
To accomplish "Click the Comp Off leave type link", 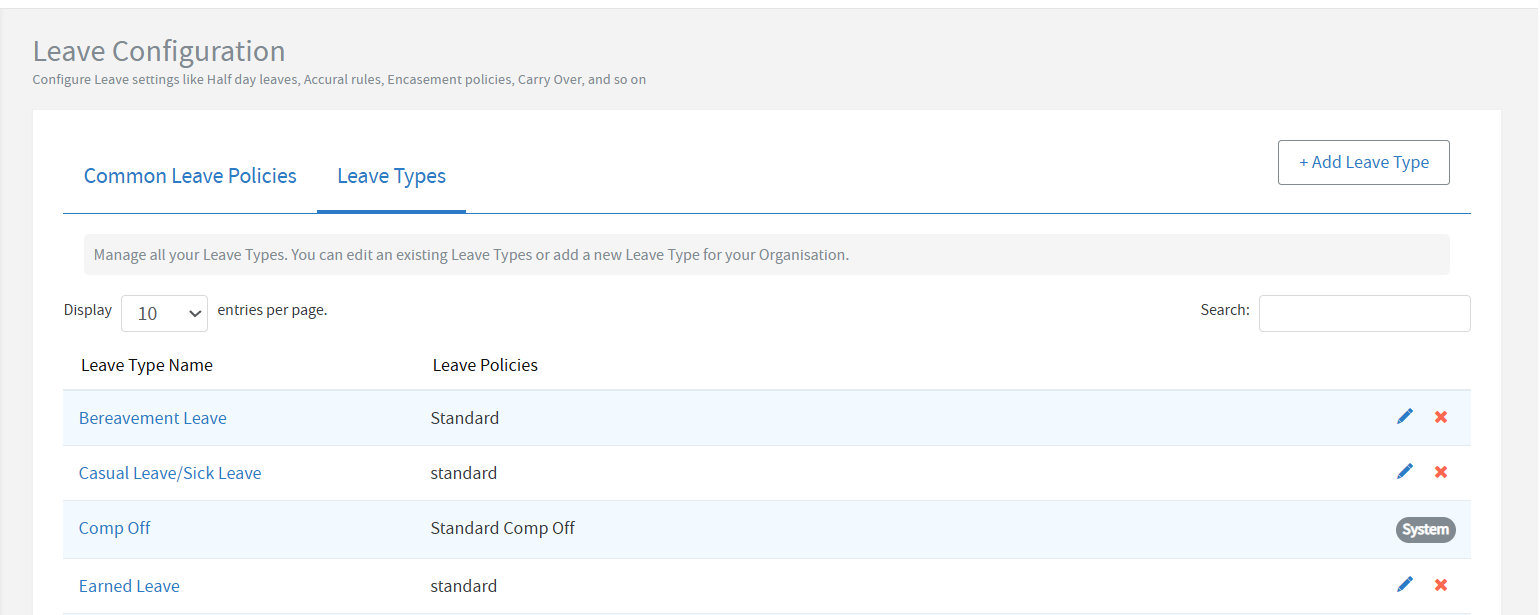I will (115, 528).
